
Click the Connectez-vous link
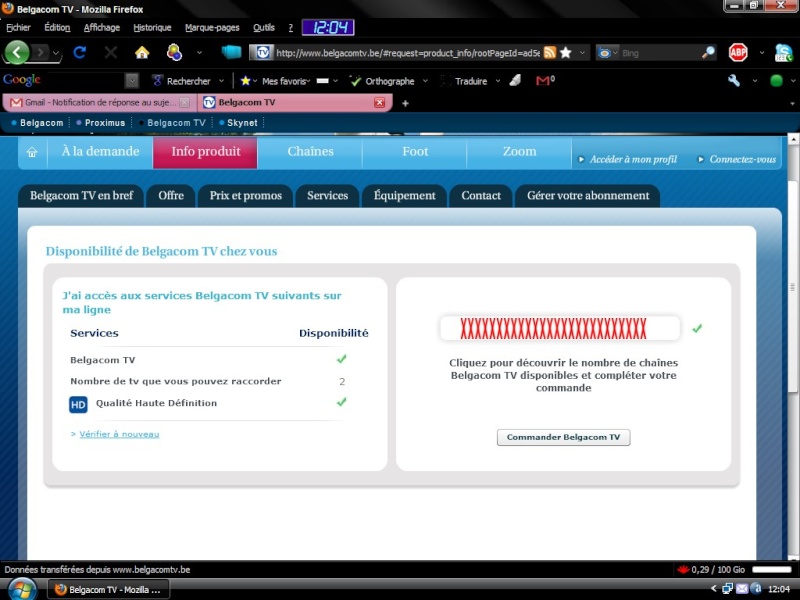[x=742, y=159]
